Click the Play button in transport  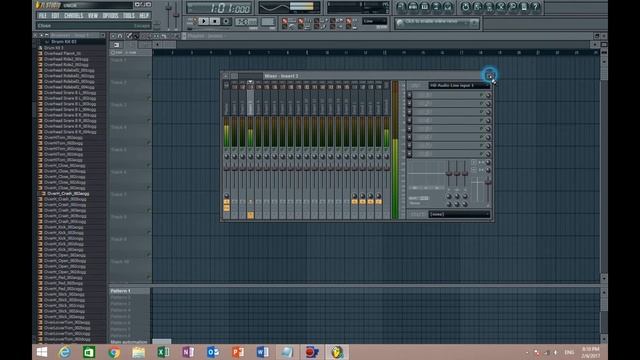click(x=203, y=21)
